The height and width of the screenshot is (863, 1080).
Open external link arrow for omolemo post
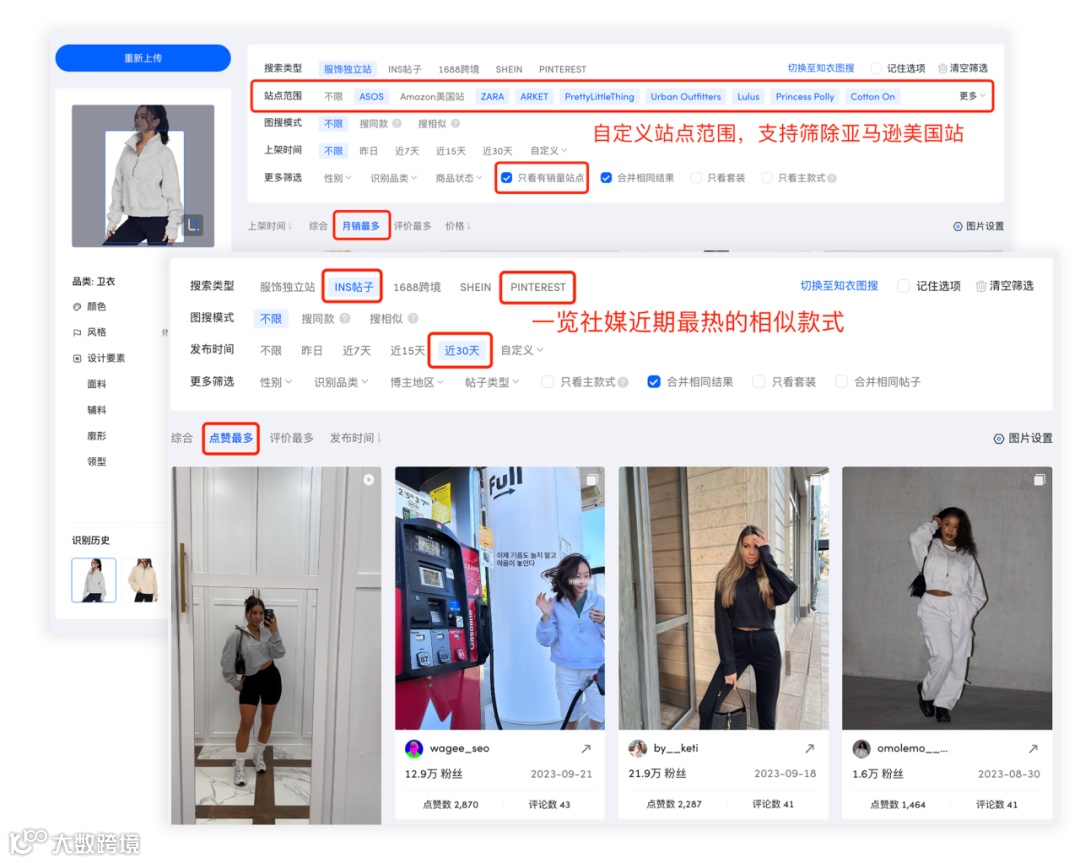point(1033,748)
